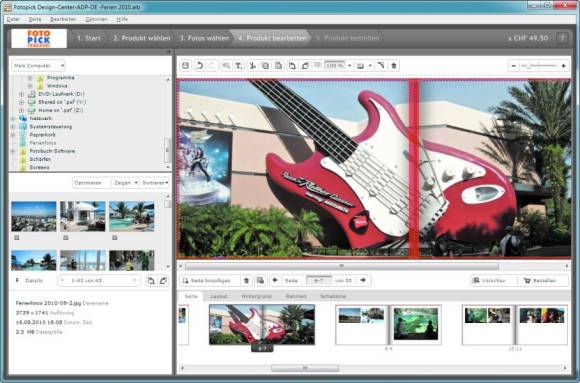Click the greyed-out redo arrow
Viewport: 580px width, 383px height.
(x=212, y=65)
